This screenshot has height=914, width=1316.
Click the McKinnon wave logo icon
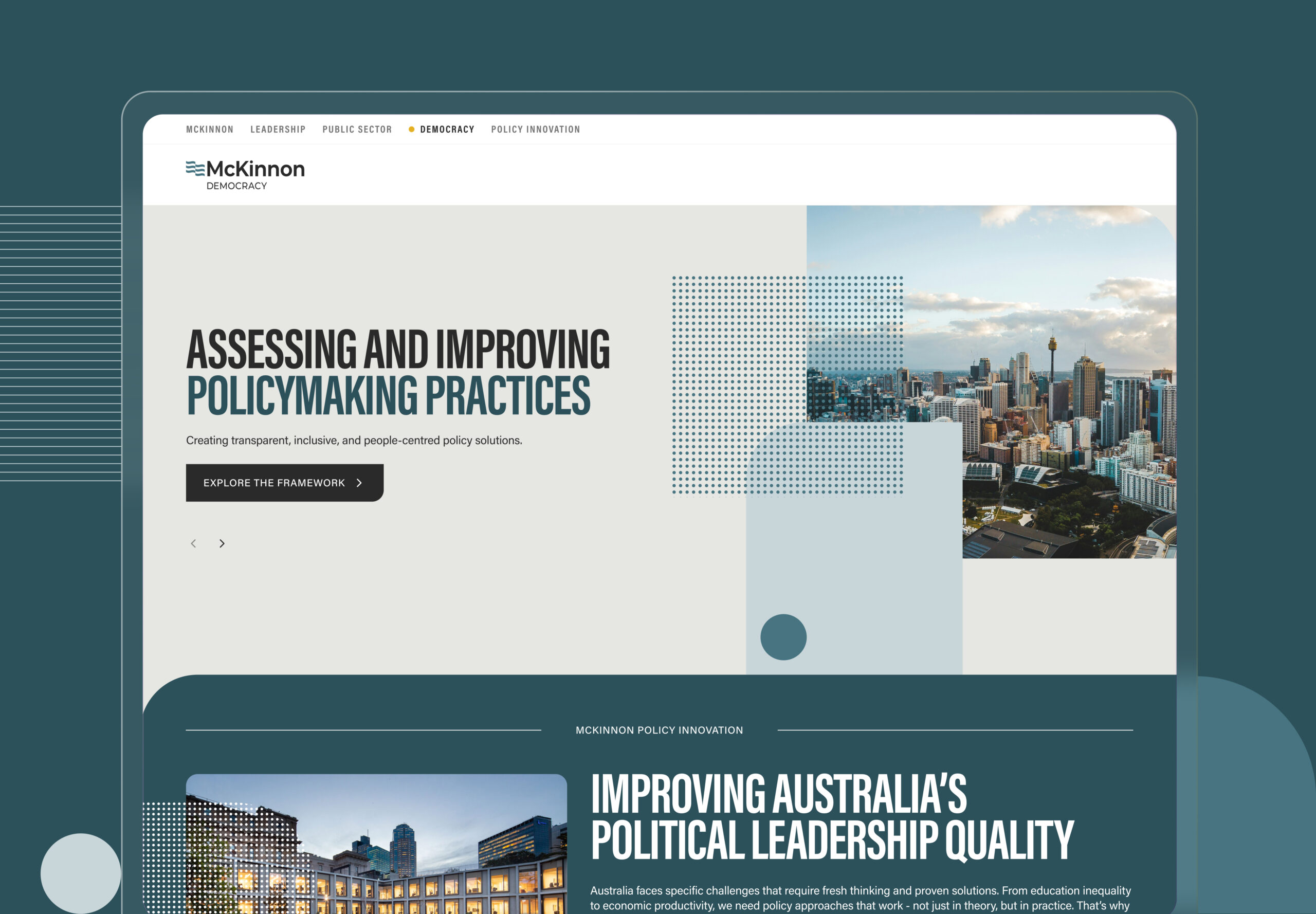click(195, 169)
